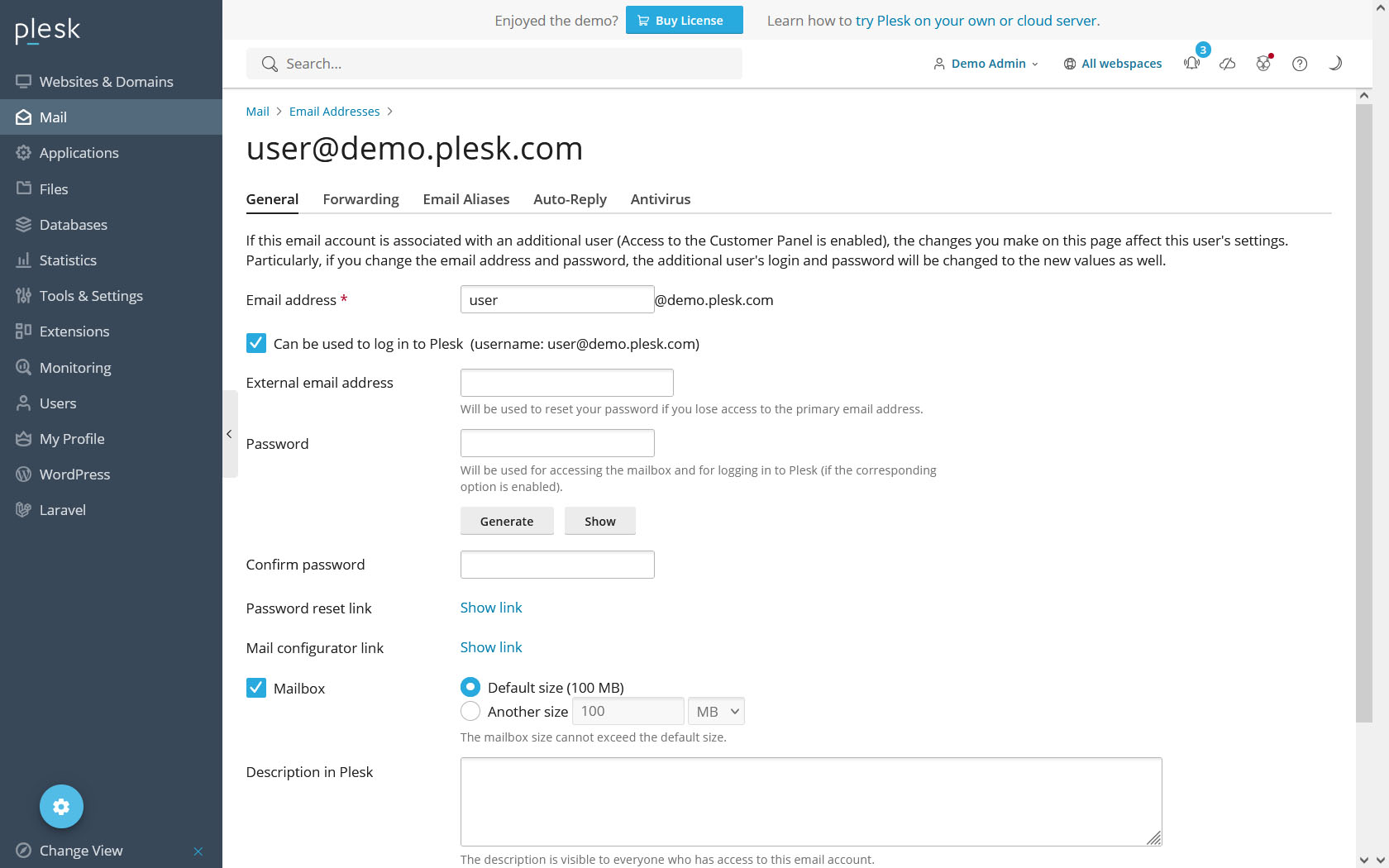Uncheck 'Can be used to log in to Plesk'
Image resolution: width=1389 pixels, height=868 pixels.
tap(256, 343)
